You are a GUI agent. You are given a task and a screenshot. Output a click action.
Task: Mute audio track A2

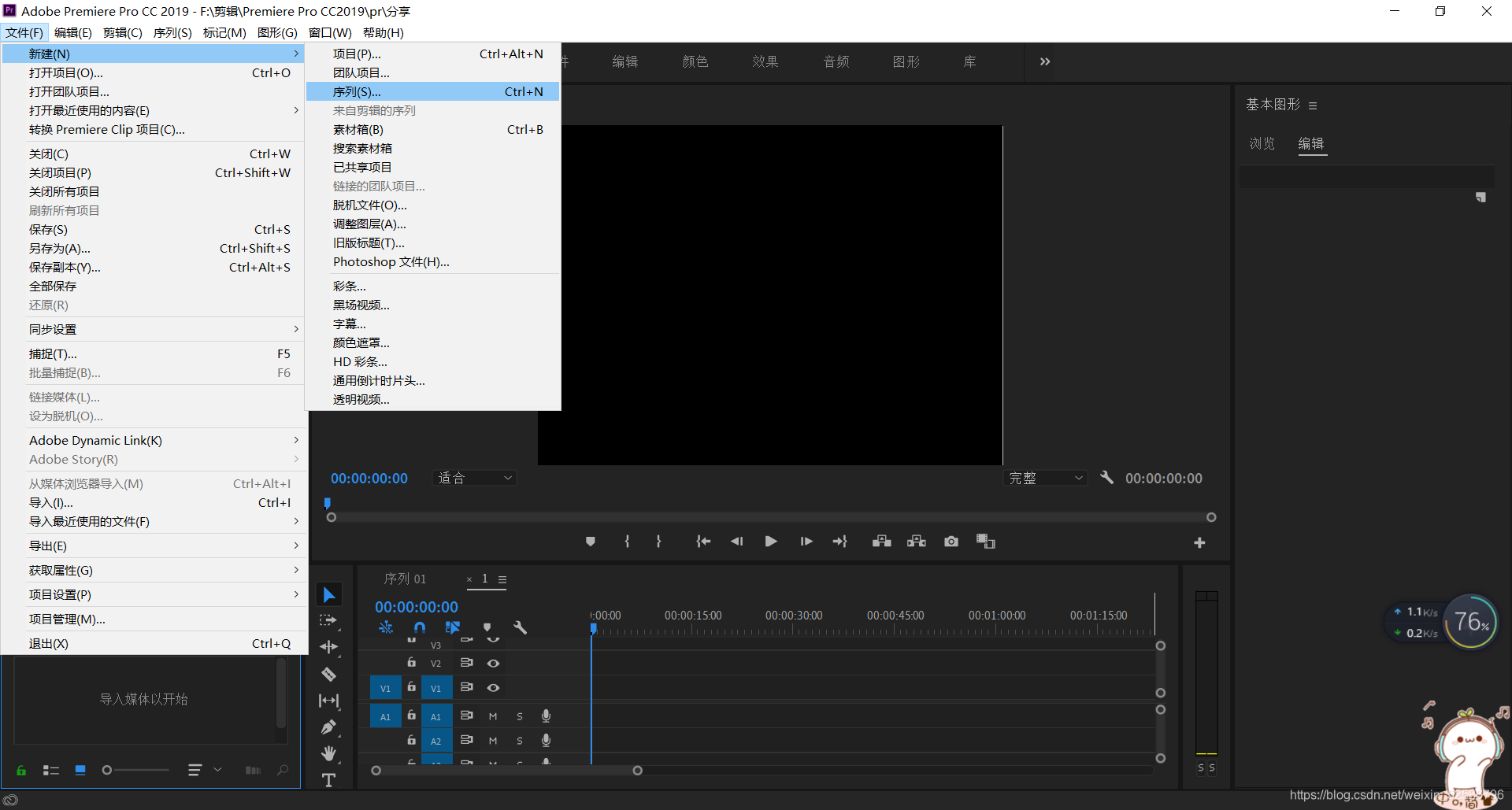(493, 741)
